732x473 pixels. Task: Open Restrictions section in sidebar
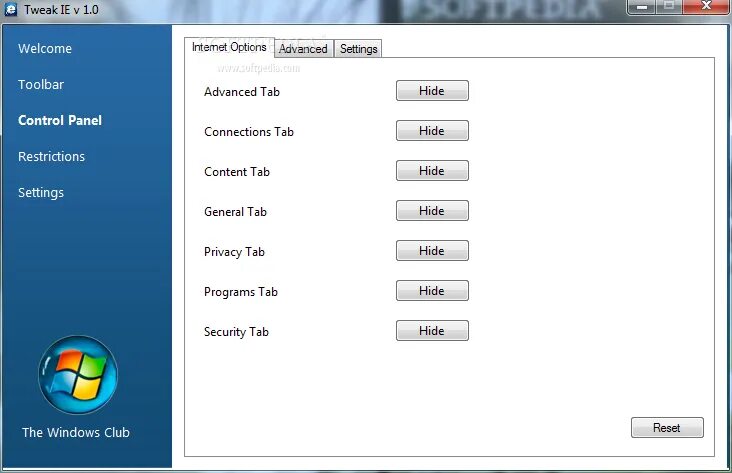[x=51, y=156]
